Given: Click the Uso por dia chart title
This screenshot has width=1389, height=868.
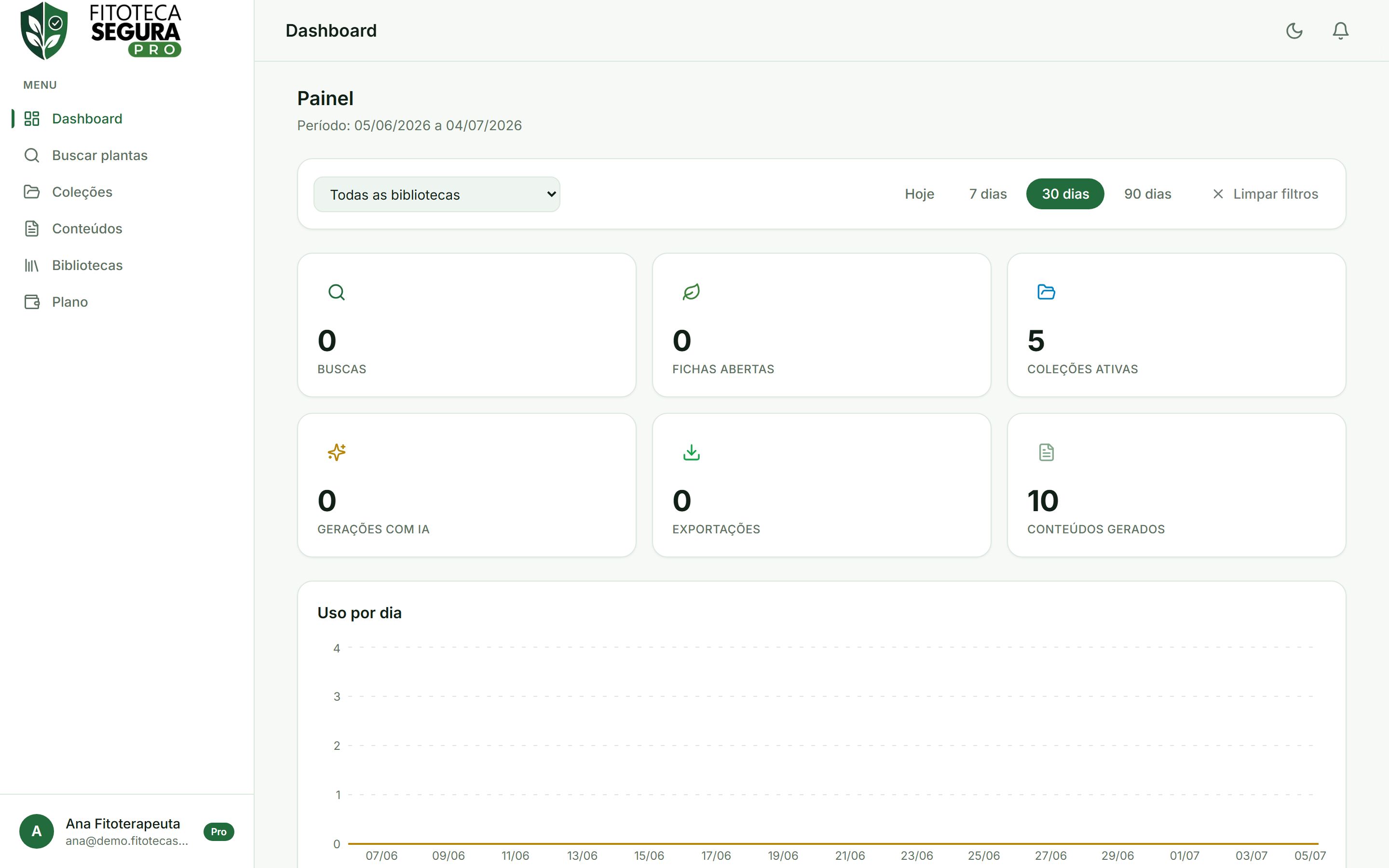Looking at the screenshot, I should (x=359, y=612).
